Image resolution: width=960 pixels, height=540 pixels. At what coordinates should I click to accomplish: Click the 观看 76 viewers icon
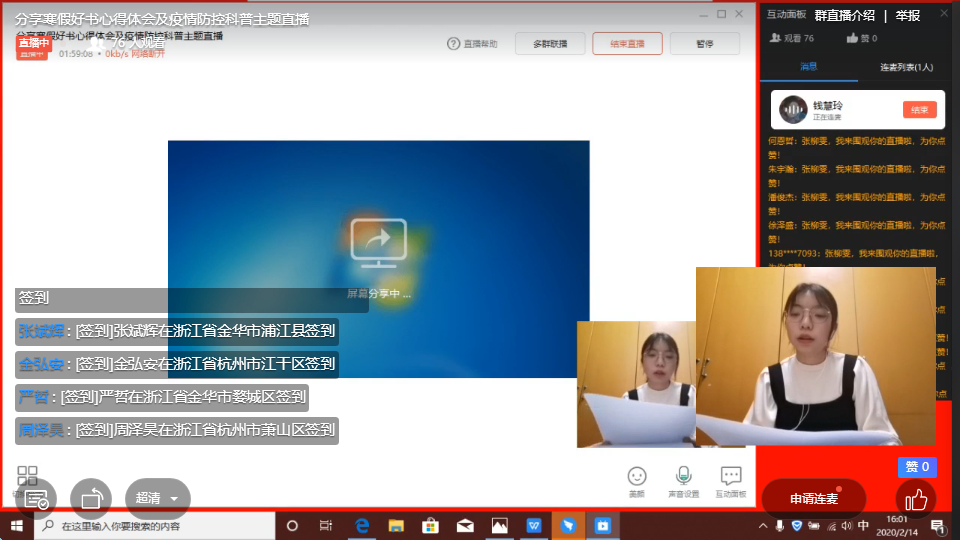pyautogui.click(x=775, y=38)
